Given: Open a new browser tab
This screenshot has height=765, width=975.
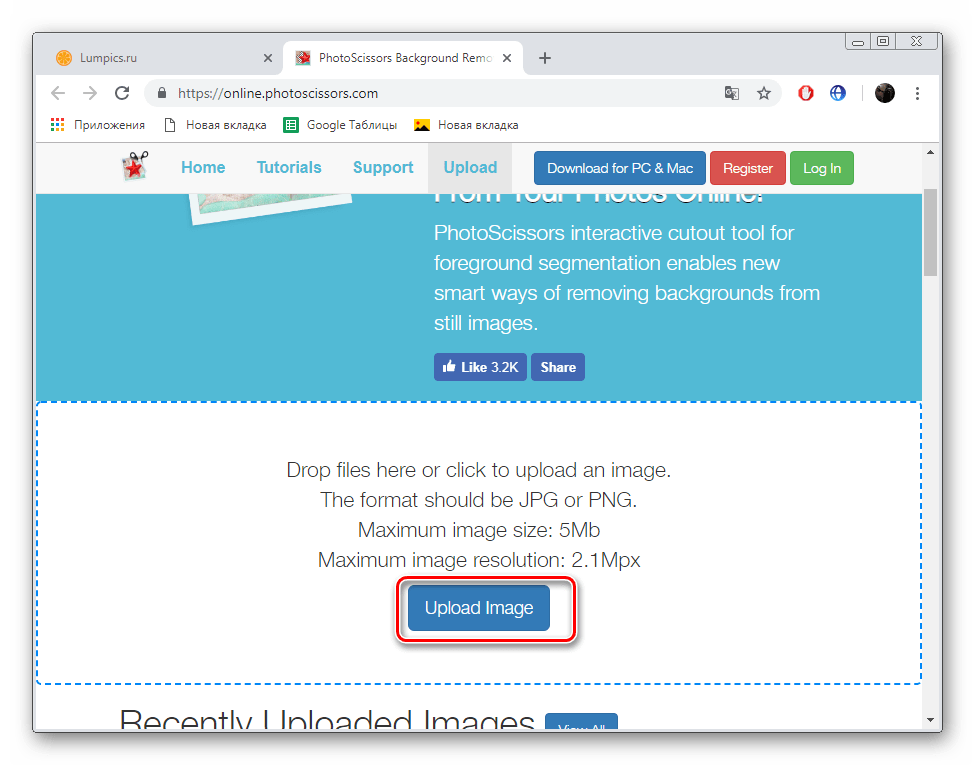Looking at the screenshot, I should [545, 58].
